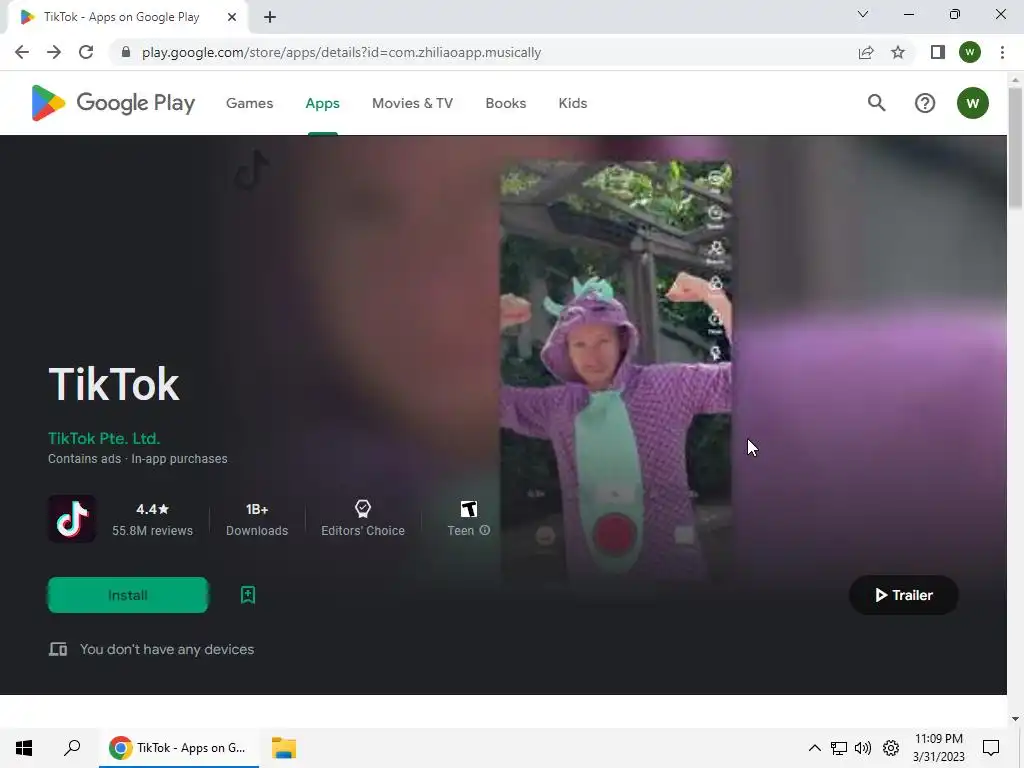Screen dimensions: 1024x768
Task: Select the Apps section
Action: tap(323, 103)
